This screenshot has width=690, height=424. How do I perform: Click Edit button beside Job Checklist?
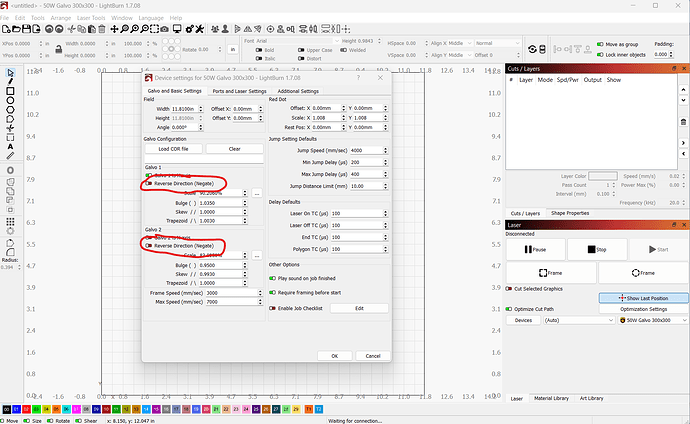click(359, 308)
